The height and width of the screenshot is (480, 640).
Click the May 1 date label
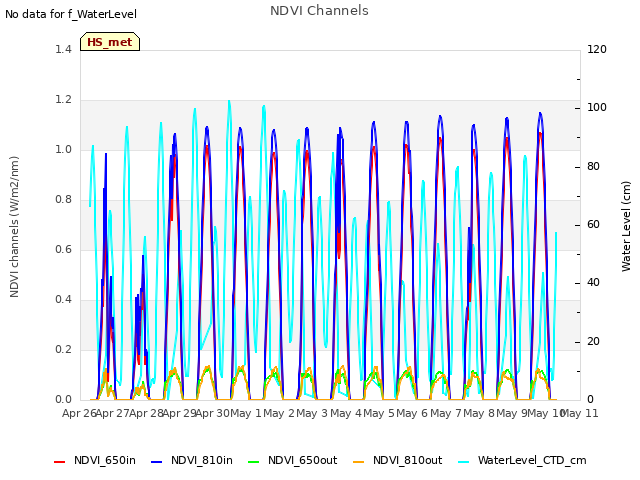[x=246, y=413]
